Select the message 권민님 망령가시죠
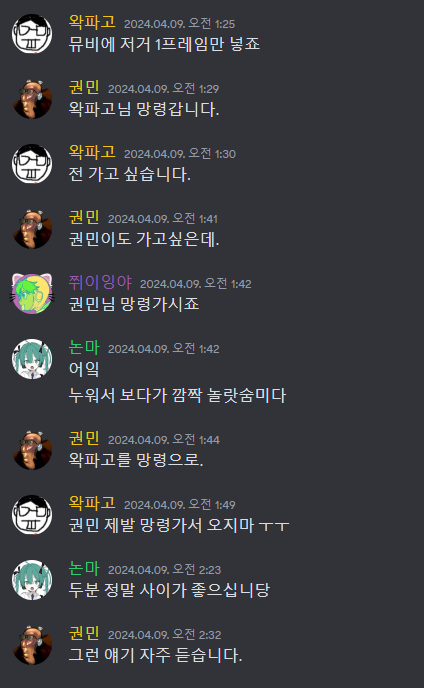Image resolution: width=424 pixels, height=688 pixels. coord(134,304)
